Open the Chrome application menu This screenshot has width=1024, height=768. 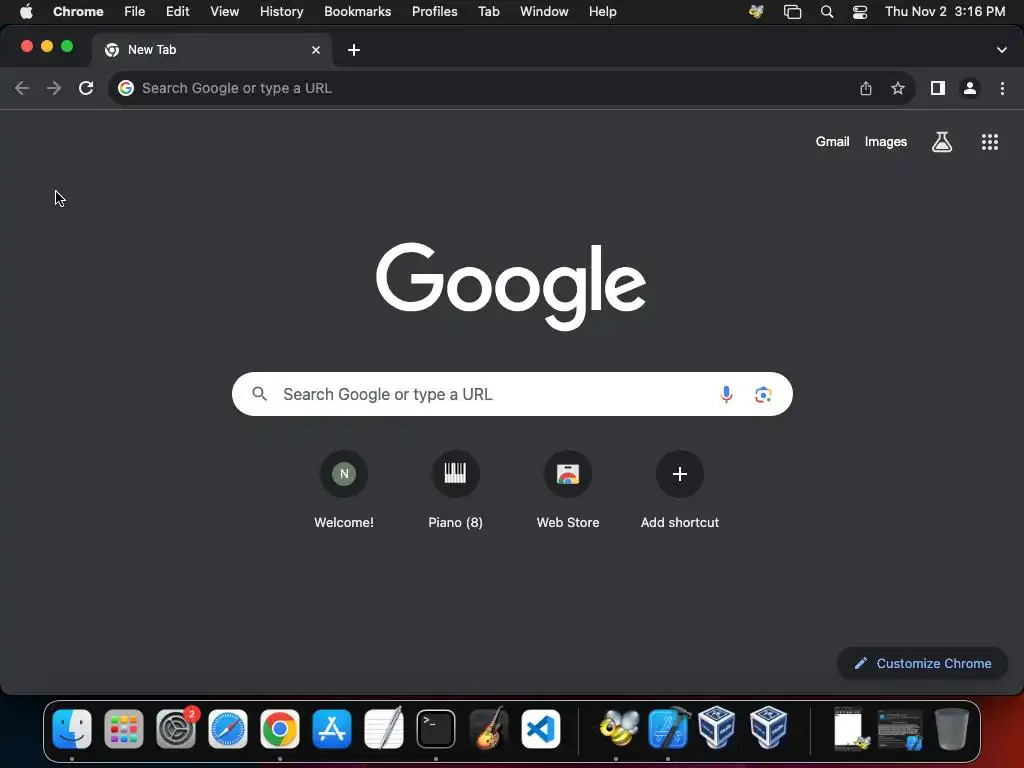[78, 12]
